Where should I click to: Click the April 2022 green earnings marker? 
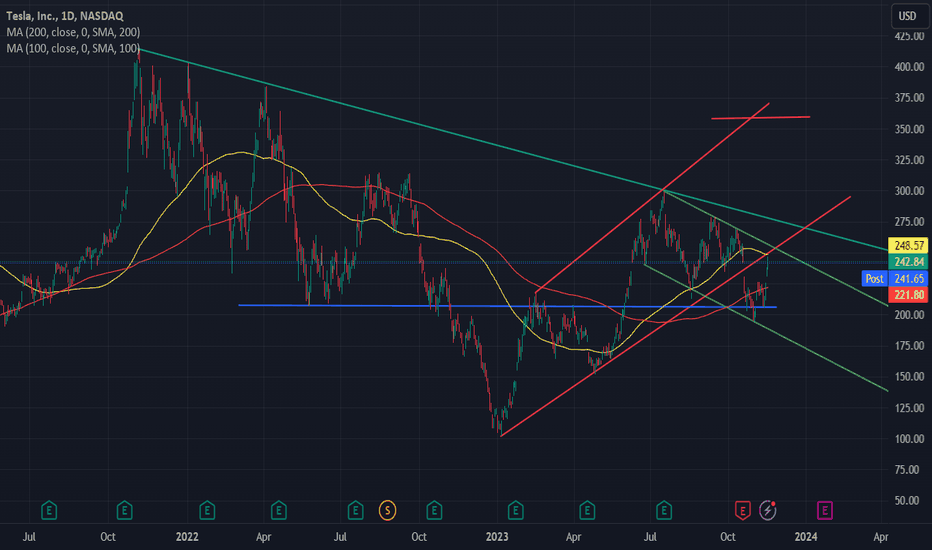(x=279, y=510)
